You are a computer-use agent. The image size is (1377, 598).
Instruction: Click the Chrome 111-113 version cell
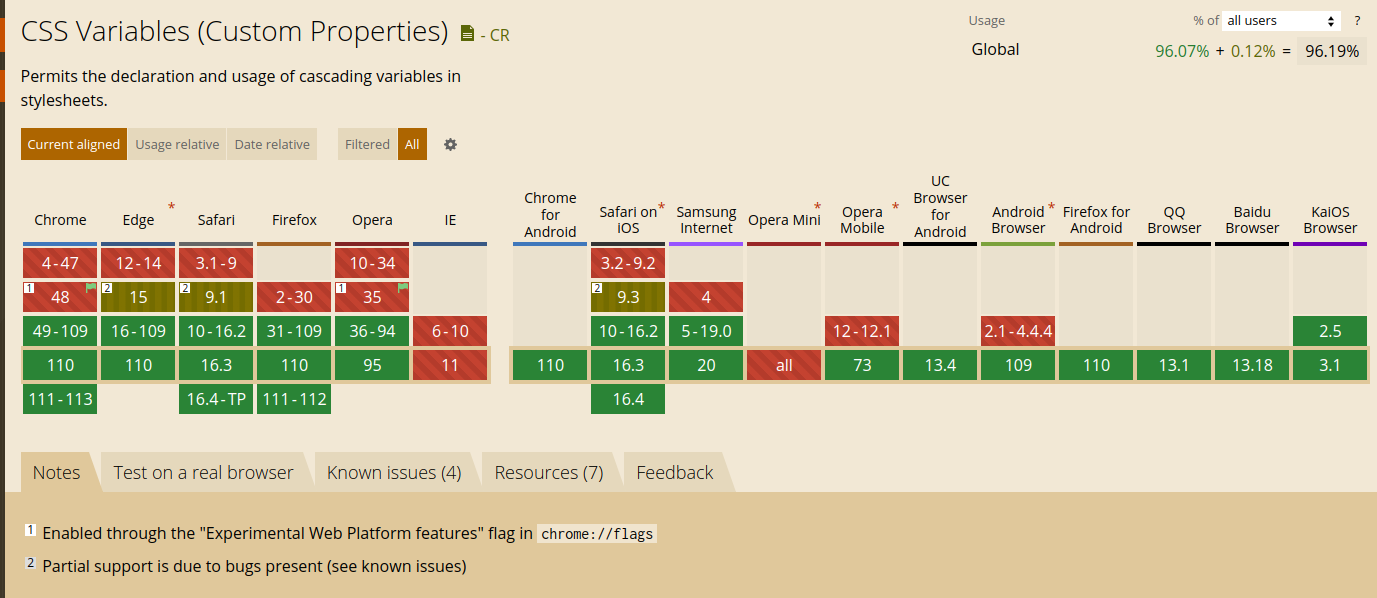[x=60, y=399]
